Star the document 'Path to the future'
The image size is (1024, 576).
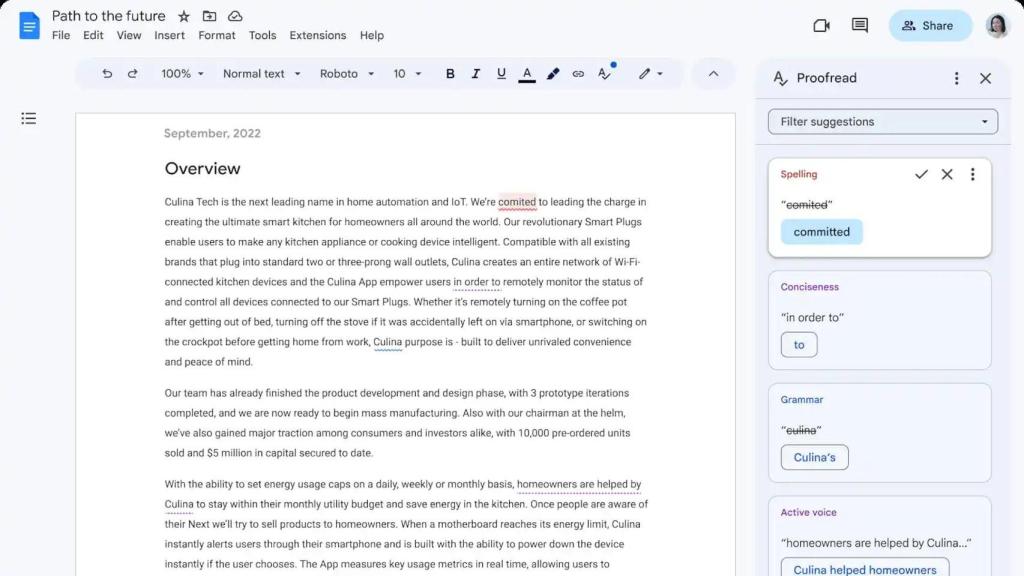click(x=183, y=16)
